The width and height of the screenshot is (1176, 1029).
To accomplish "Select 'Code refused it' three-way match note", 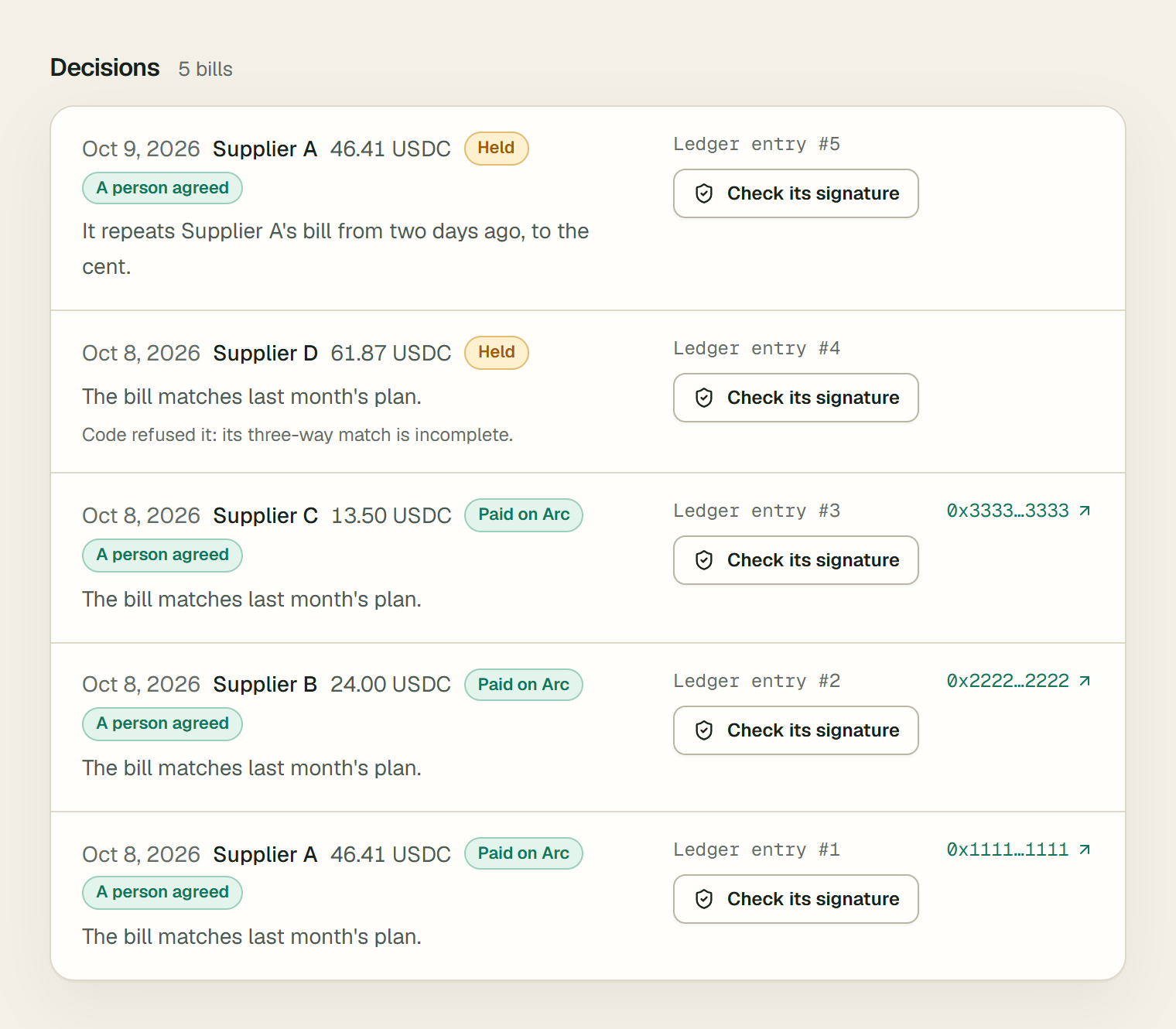I will [x=298, y=435].
